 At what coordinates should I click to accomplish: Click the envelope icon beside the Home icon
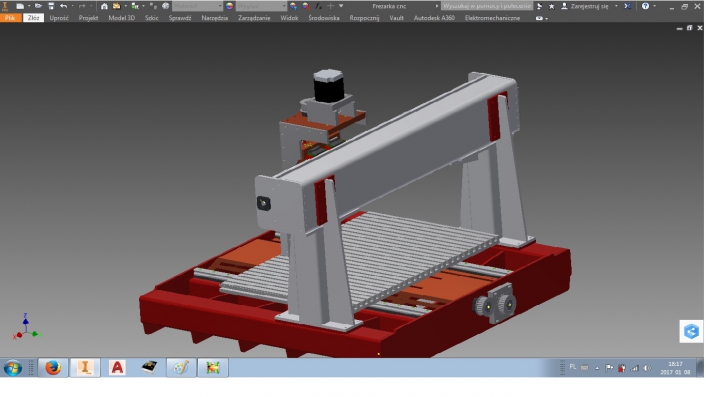pos(117,6)
